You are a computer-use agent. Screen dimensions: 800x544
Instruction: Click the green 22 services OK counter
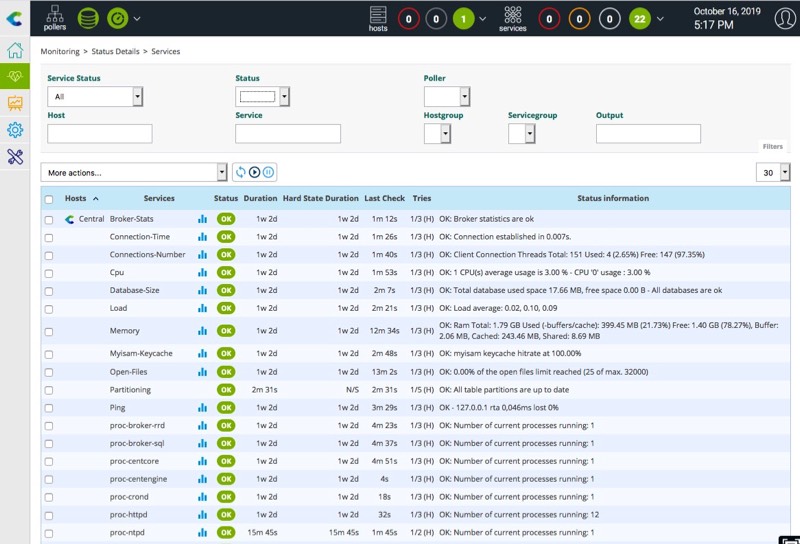click(x=640, y=18)
